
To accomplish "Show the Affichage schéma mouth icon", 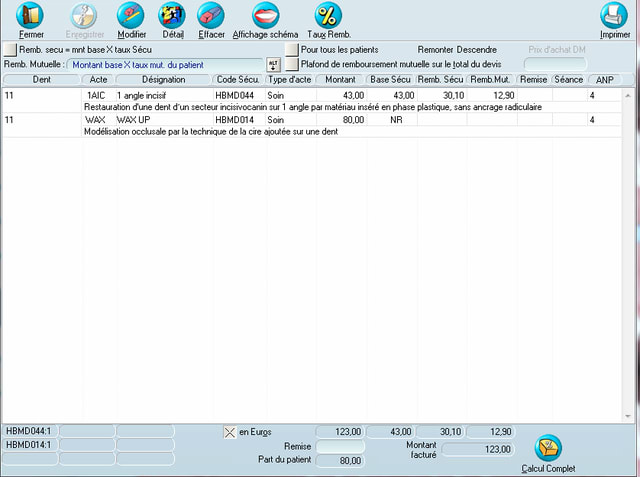I will coord(265,16).
